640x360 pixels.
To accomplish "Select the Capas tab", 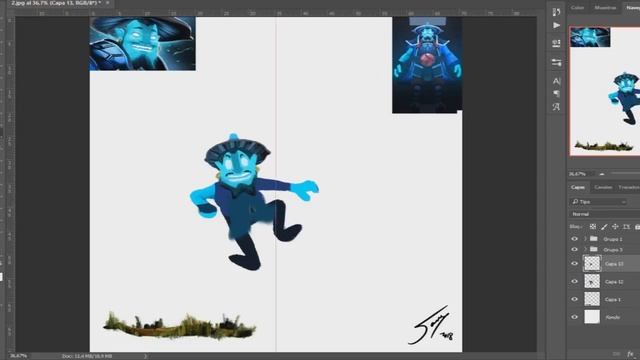I will coord(578,187).
